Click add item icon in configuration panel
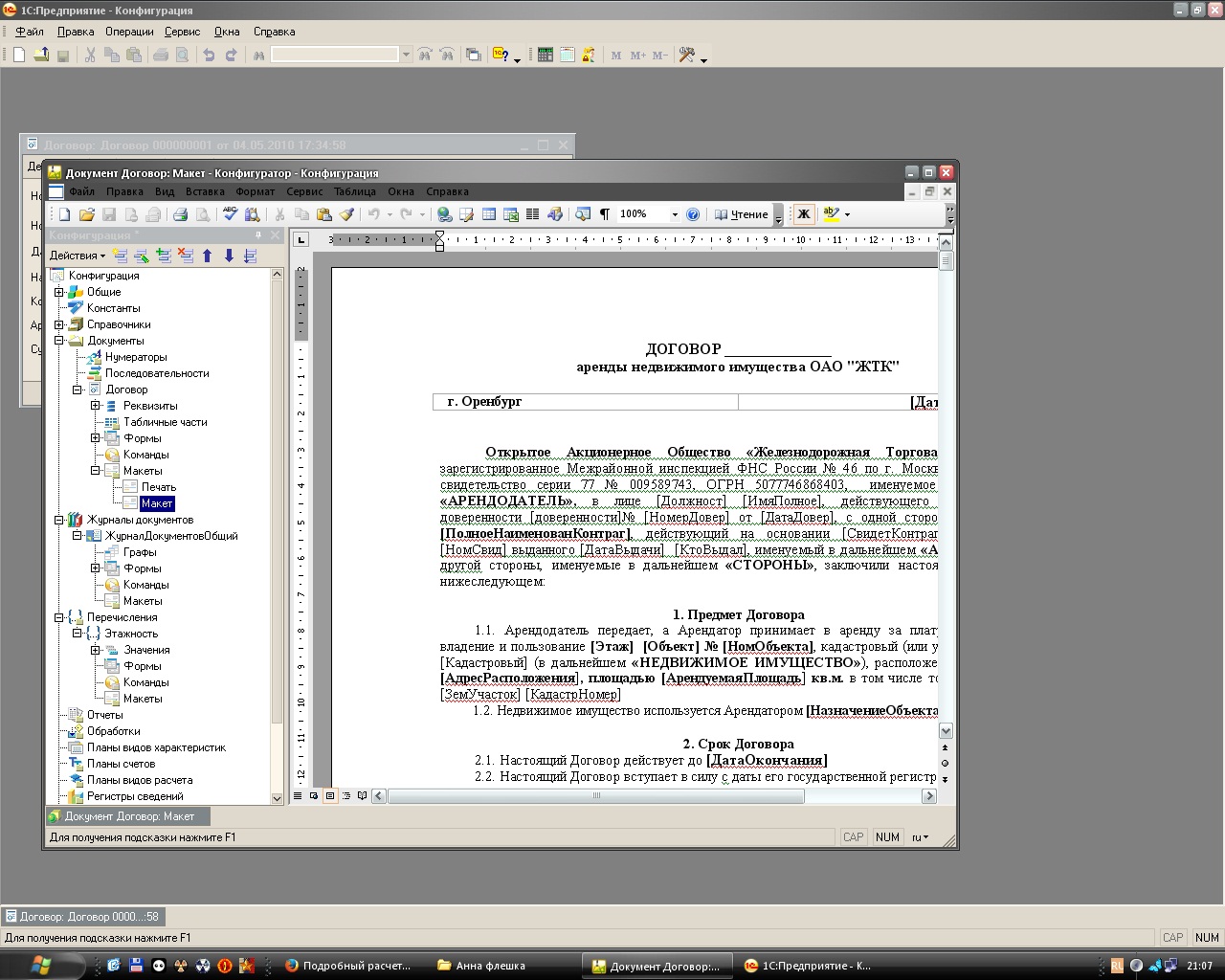The image size is (1225, 980). point(120,256)
